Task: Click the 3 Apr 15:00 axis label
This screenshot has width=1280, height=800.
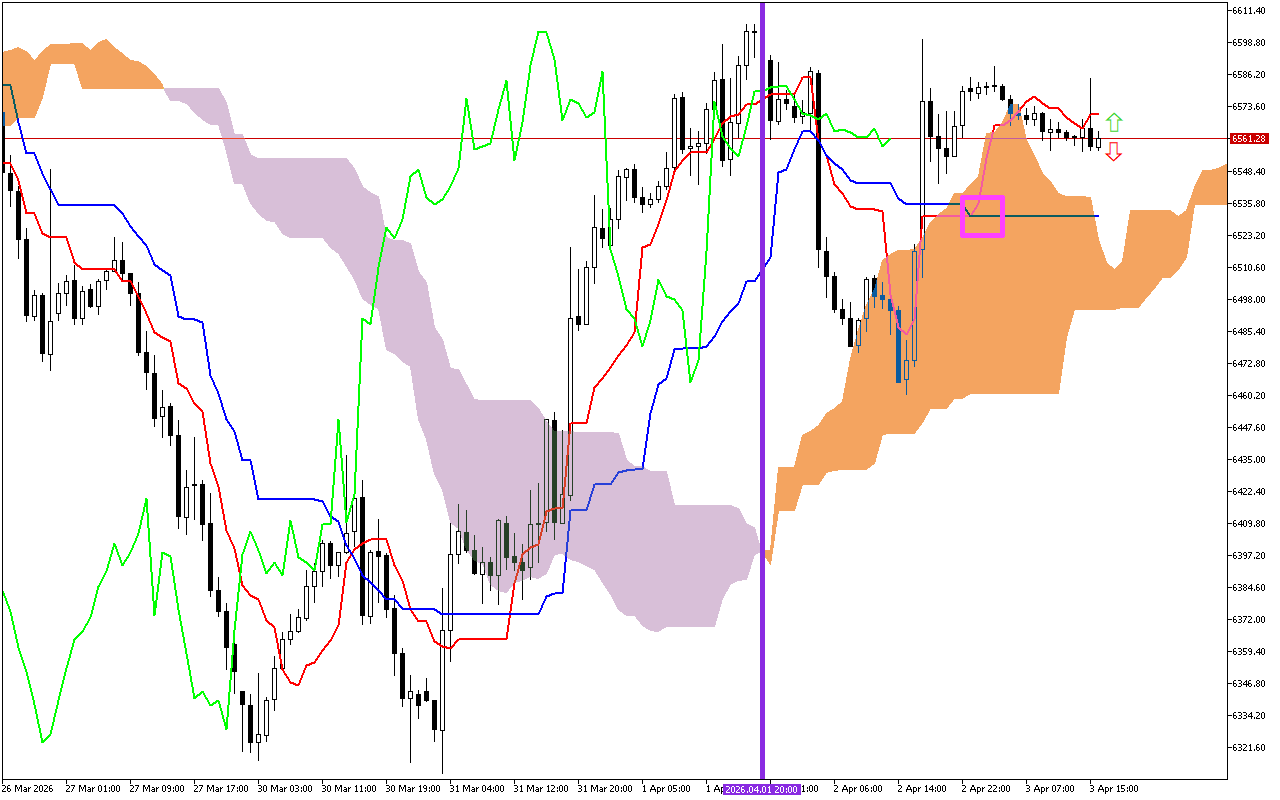Action: coord(1115,788)
